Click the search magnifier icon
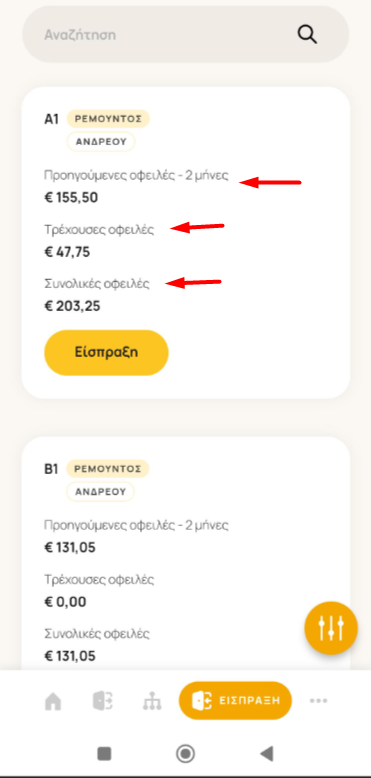The height and width of the screenshot is (778, 371). coord(307,35)
